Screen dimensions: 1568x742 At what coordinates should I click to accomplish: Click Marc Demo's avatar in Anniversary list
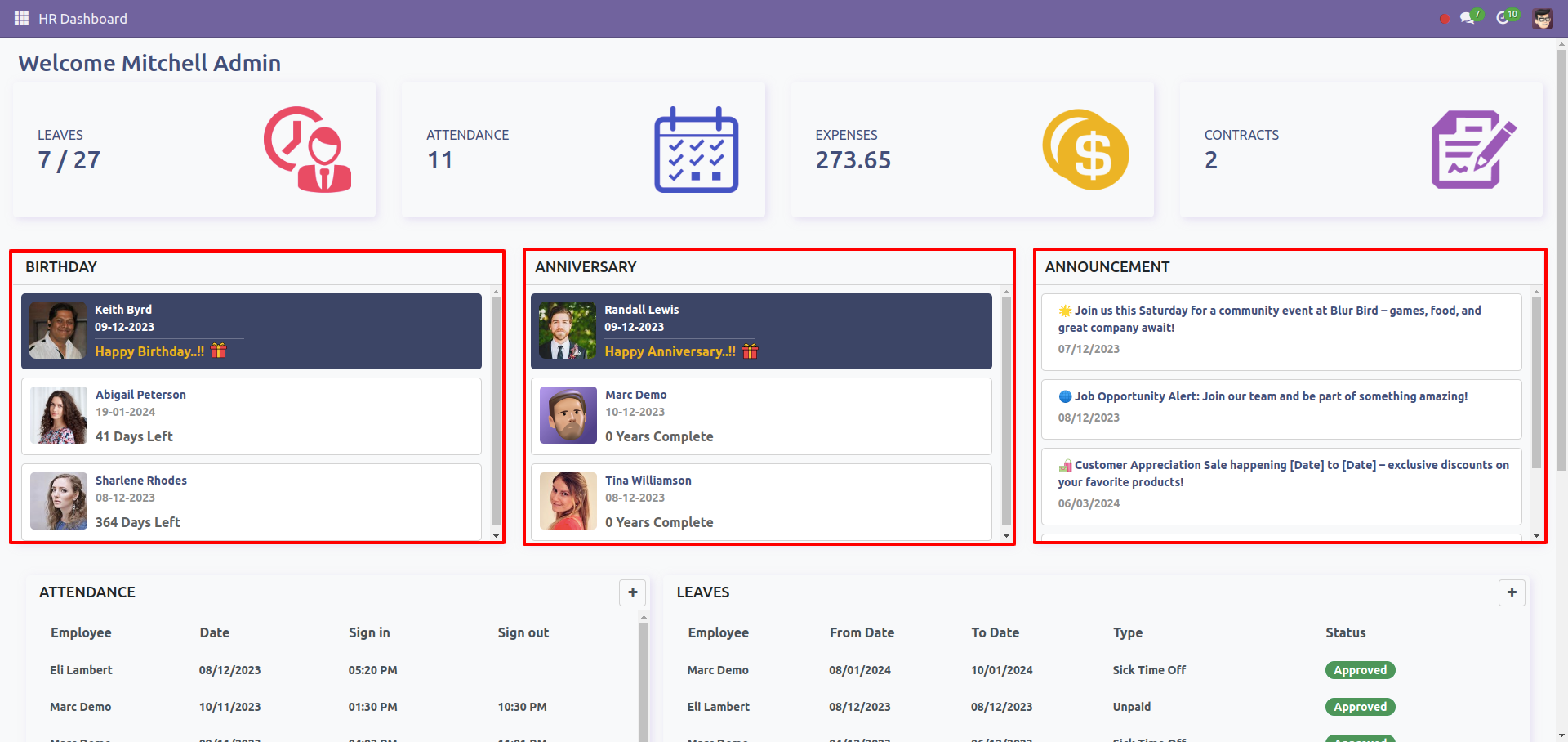click(568, 415)
